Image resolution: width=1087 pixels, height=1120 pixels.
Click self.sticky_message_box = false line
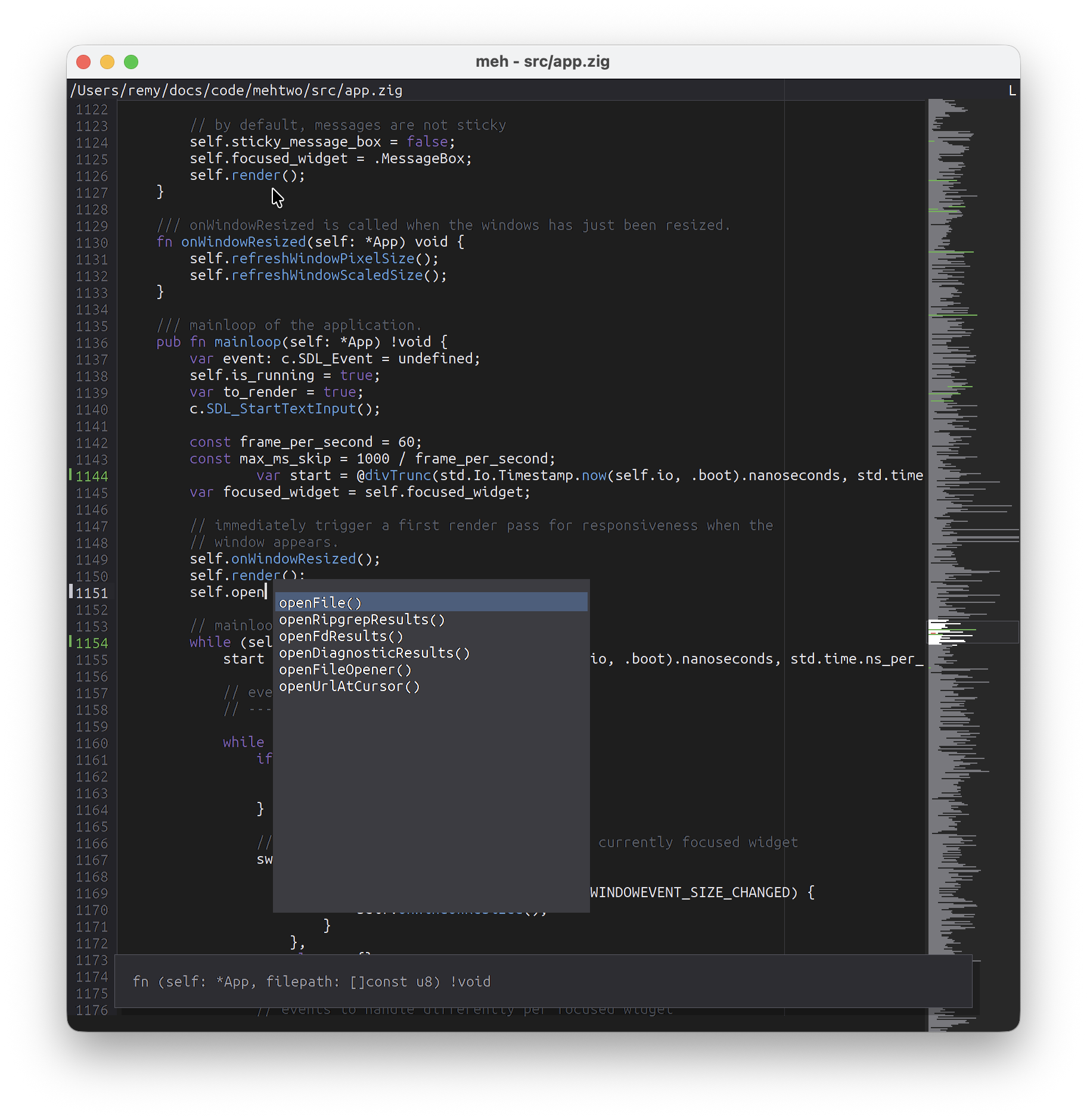322,142
